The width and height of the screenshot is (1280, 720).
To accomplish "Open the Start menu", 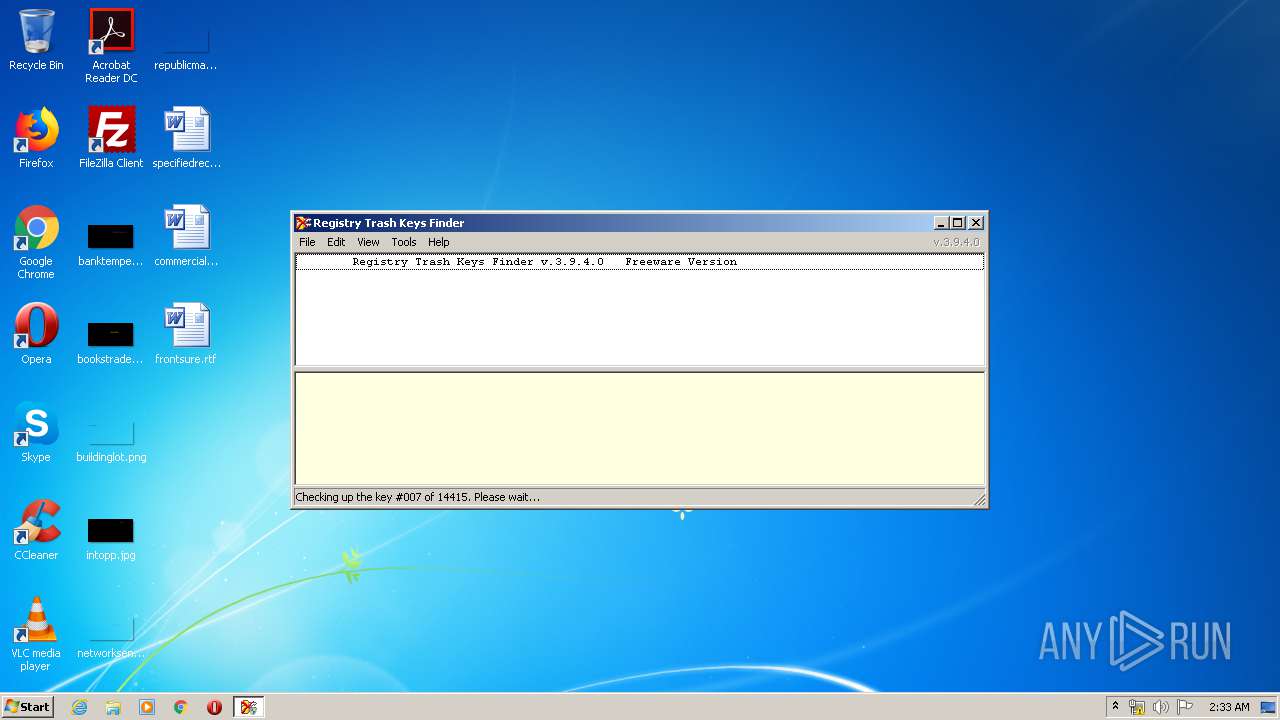I will click(x=27, y=707).
